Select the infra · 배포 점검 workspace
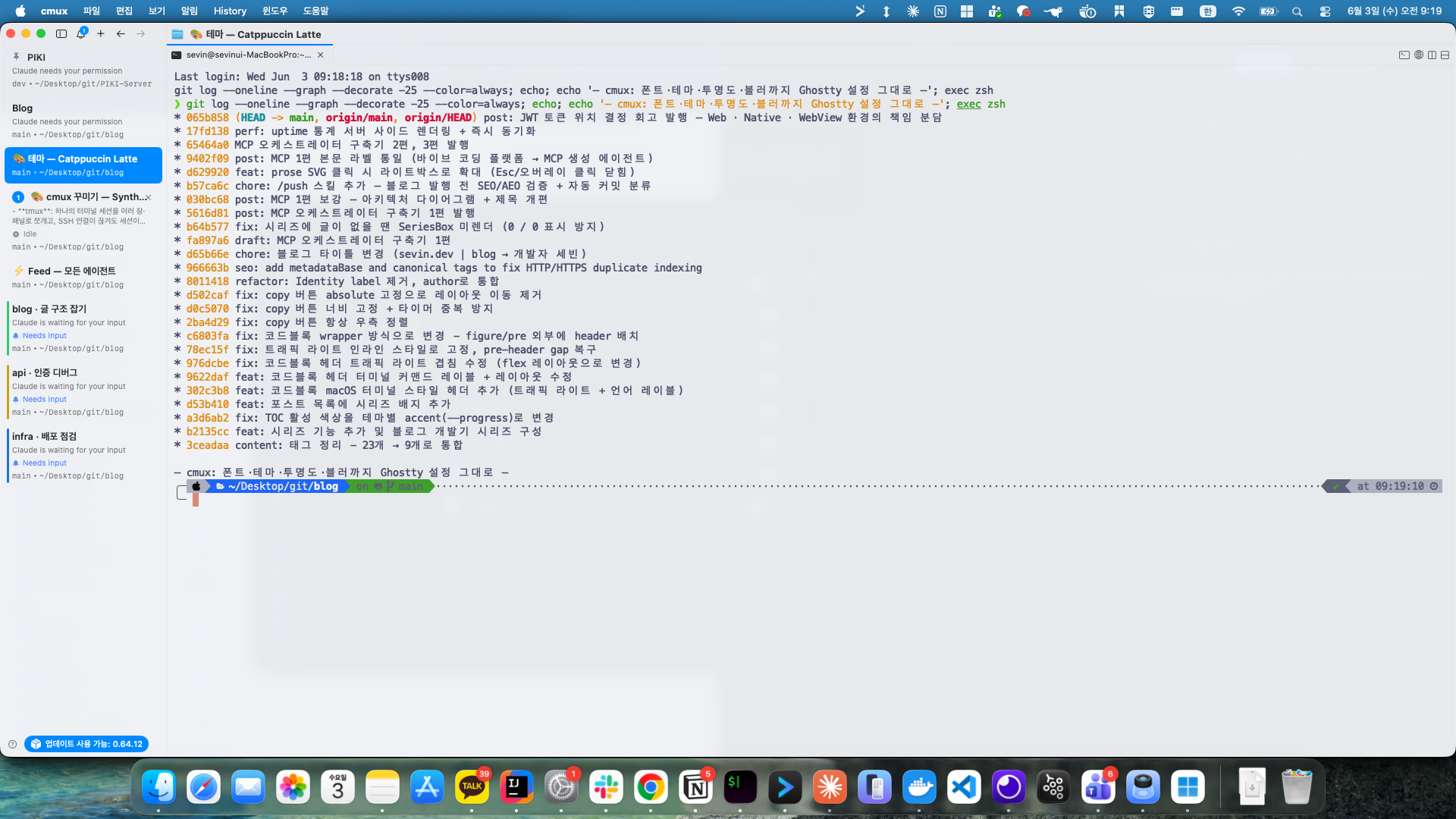The image size is (1456, 819). point(83,456)
